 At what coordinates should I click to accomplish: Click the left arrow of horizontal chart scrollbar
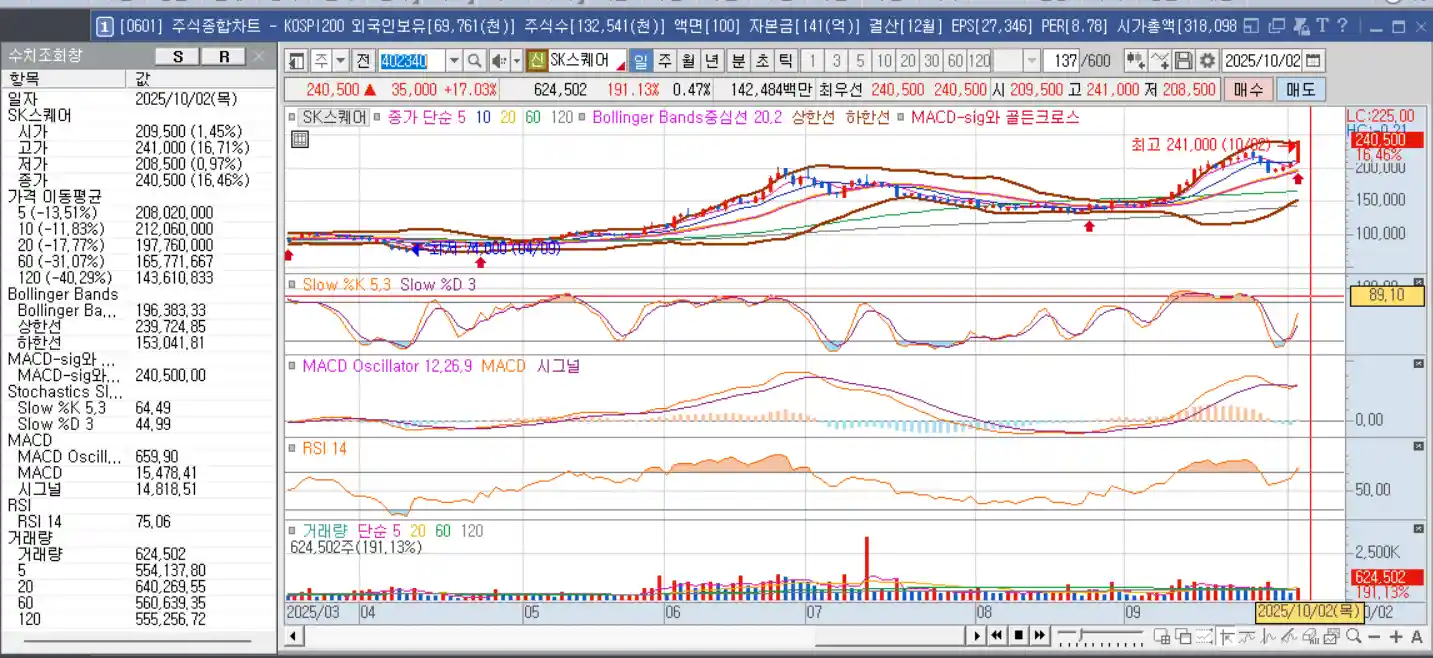coord(293,636)
